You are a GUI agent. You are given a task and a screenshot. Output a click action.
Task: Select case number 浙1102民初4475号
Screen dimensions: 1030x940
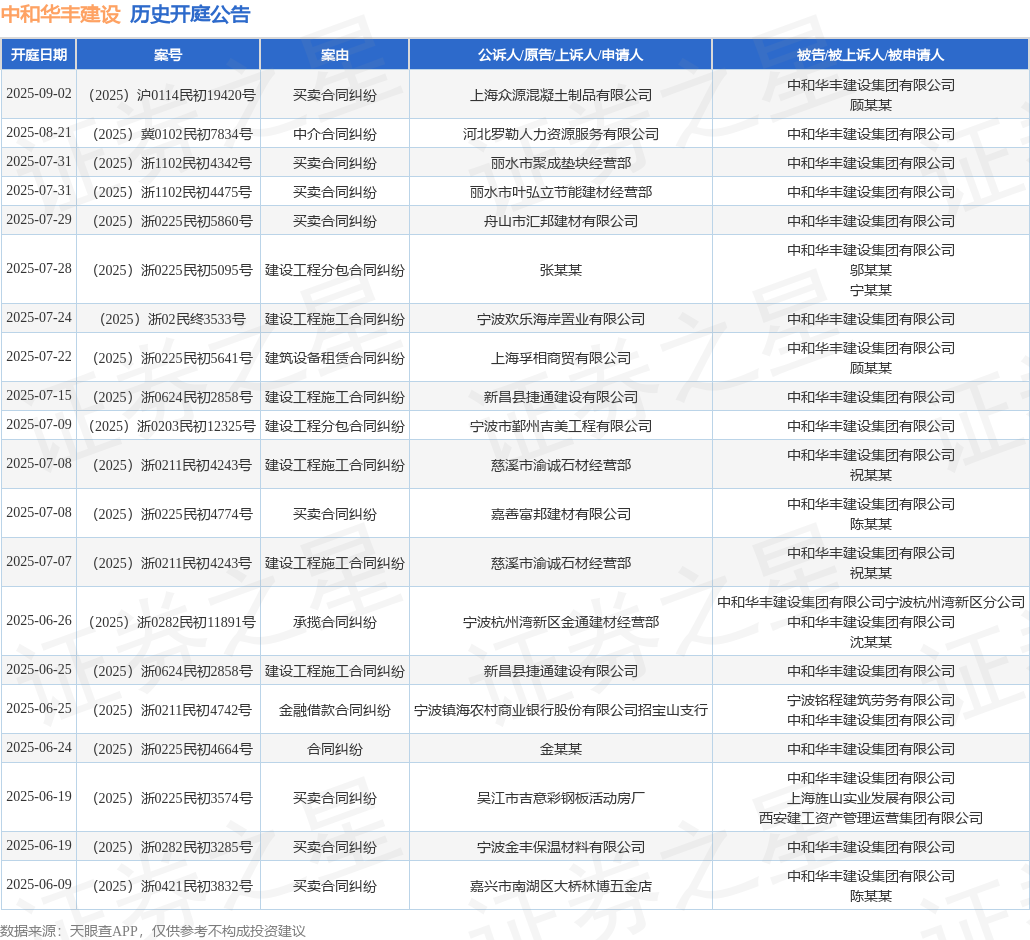pyautogui.click(x=172, y=192)
